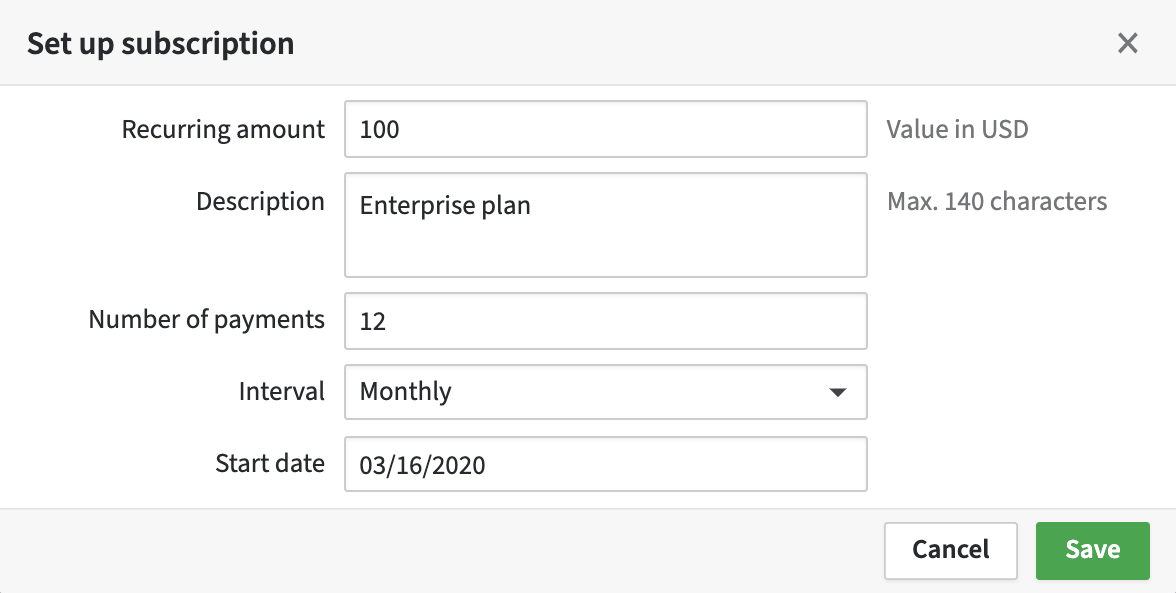
Task: Close the Set up subscription dialog
Action: click(x=1128, y=43)
